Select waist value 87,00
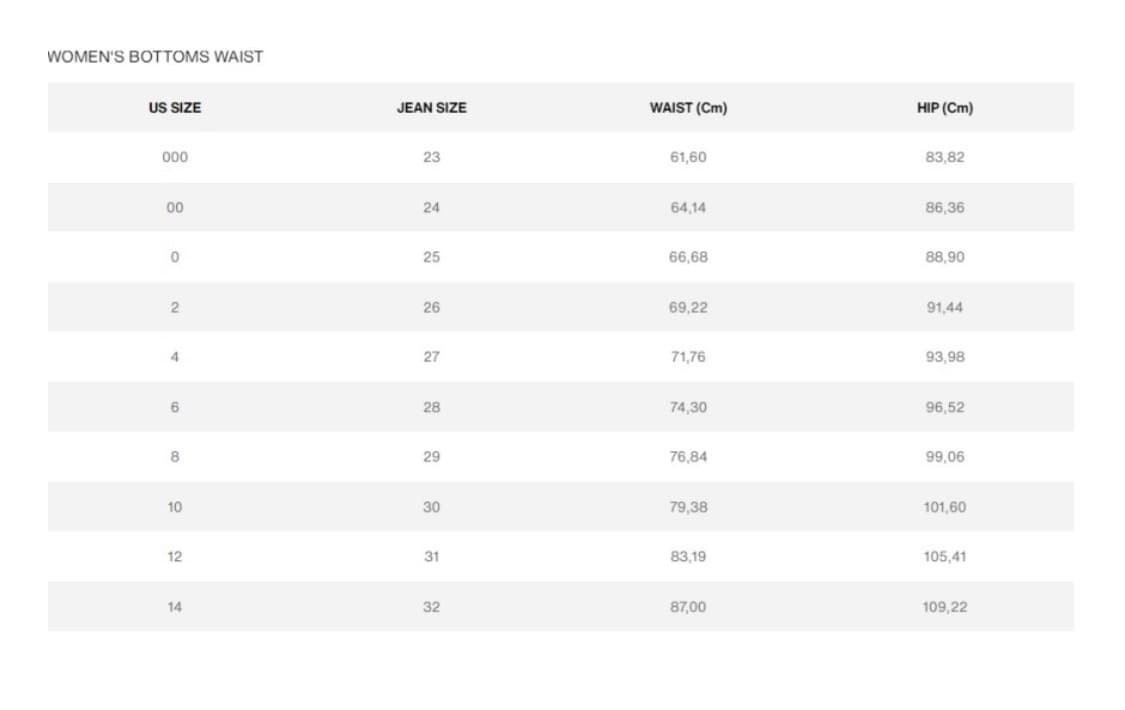 (688, 606)
